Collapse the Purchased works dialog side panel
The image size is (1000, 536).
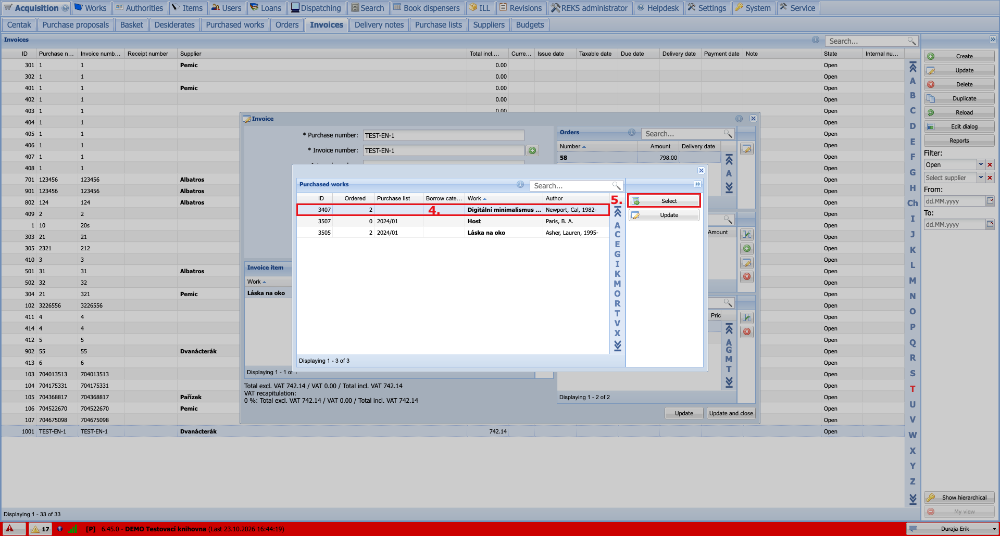(x=698, y=184)
